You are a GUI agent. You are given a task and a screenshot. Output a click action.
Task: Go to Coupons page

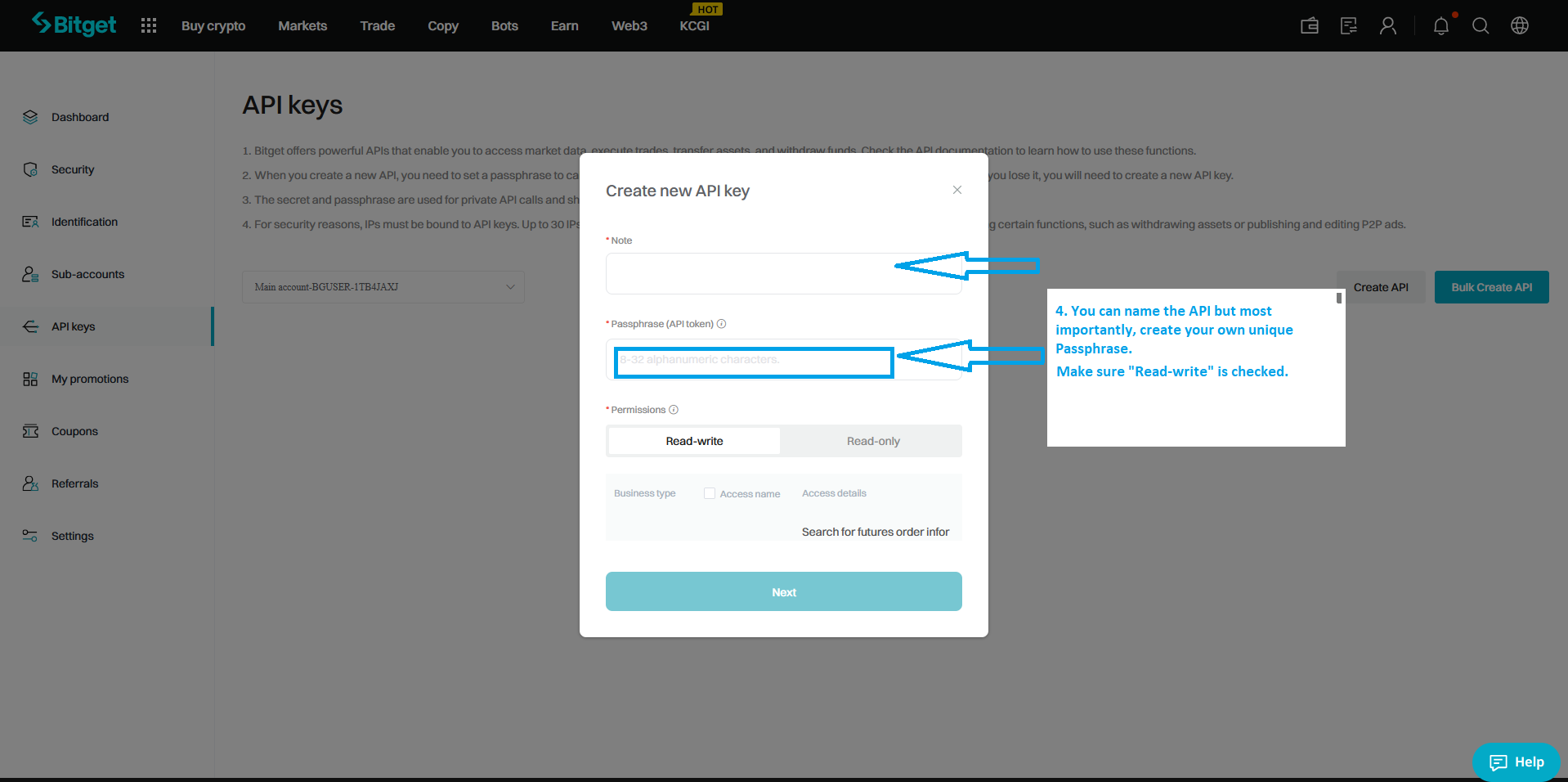(x=74, y=431)
